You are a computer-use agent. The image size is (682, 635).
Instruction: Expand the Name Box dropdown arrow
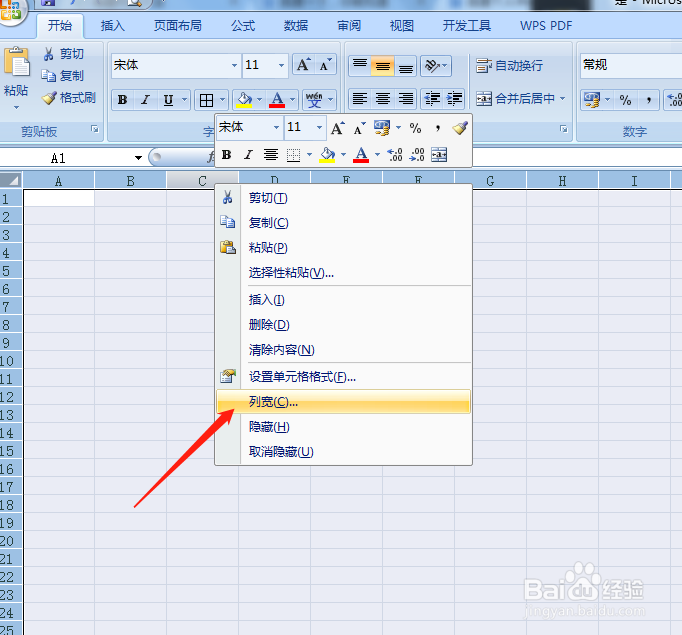coord(138,158)
